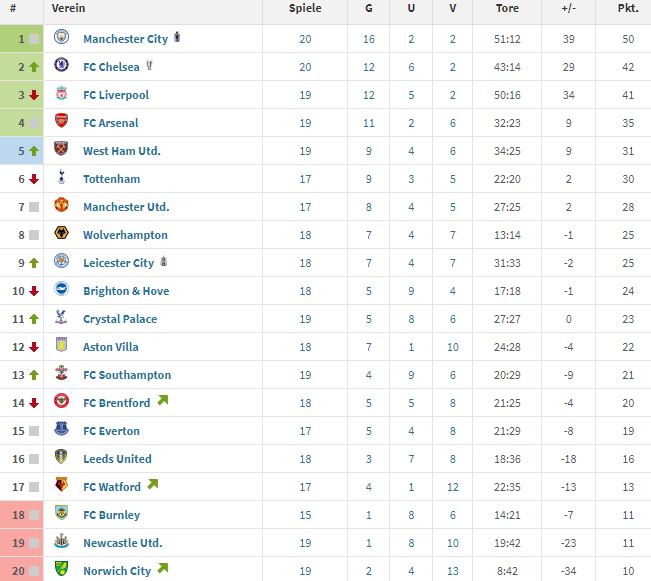Click the Manchester City club crest
The width and height of the screenshot is (651, 581).
(x=61, y=37)
